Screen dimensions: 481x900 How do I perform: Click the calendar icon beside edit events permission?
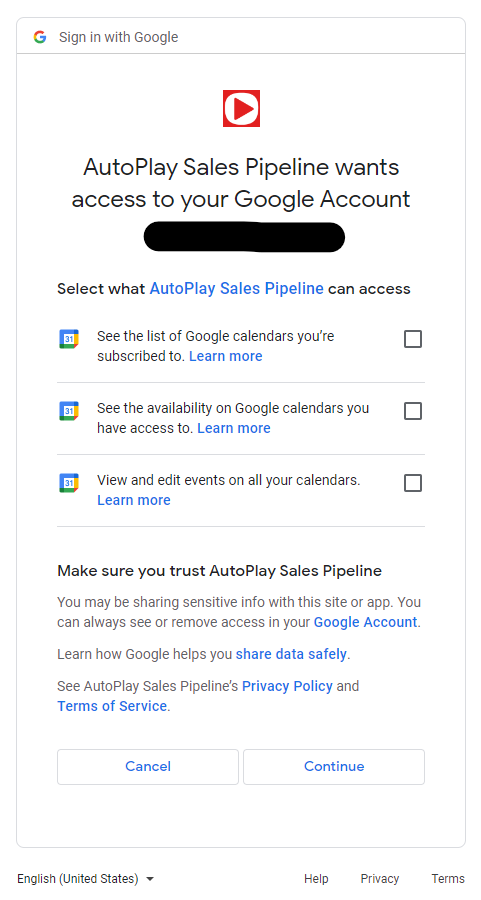(x=69, y=483)
